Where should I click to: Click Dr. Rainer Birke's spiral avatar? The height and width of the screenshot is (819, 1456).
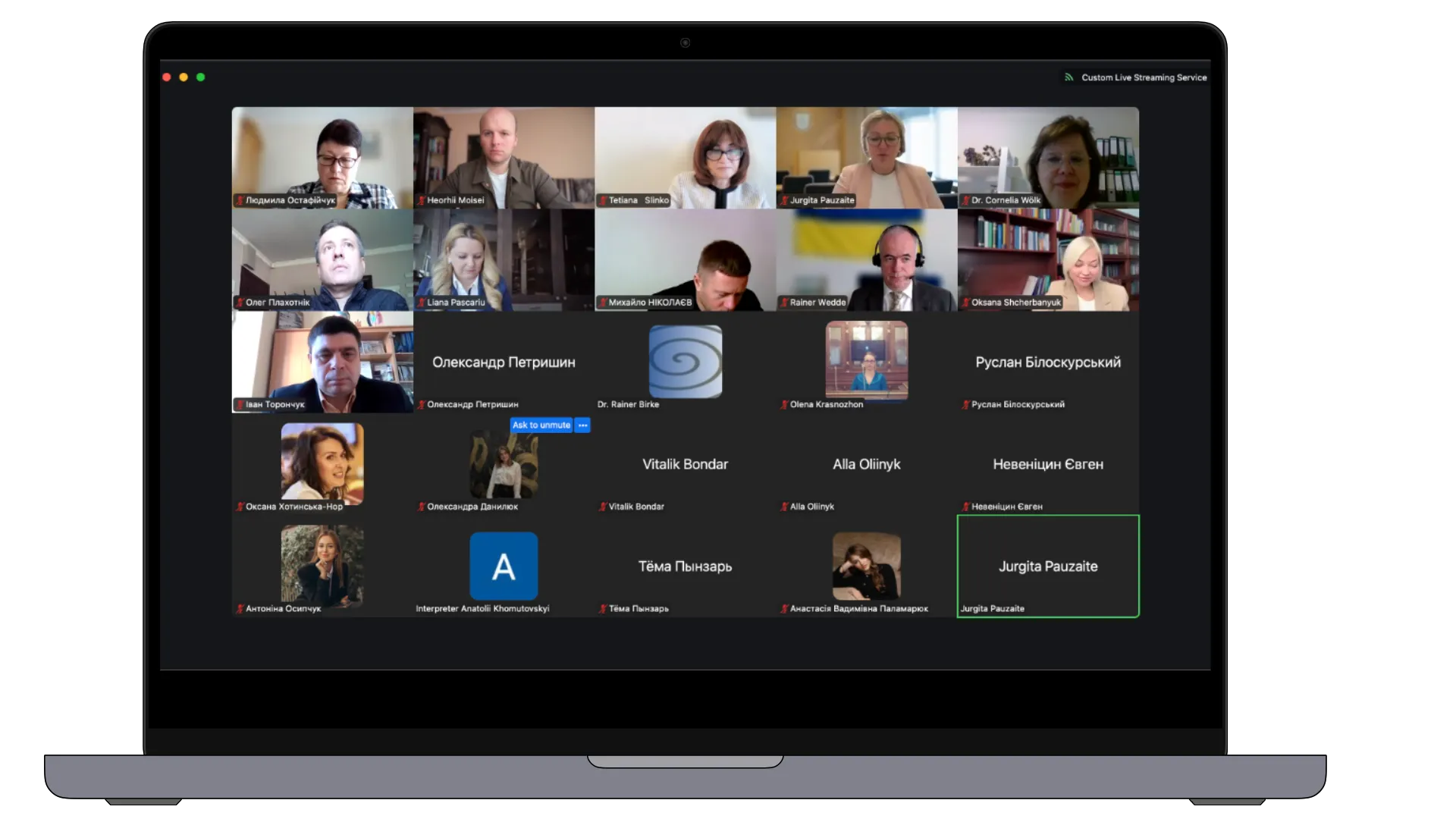[x=686, y=362]
